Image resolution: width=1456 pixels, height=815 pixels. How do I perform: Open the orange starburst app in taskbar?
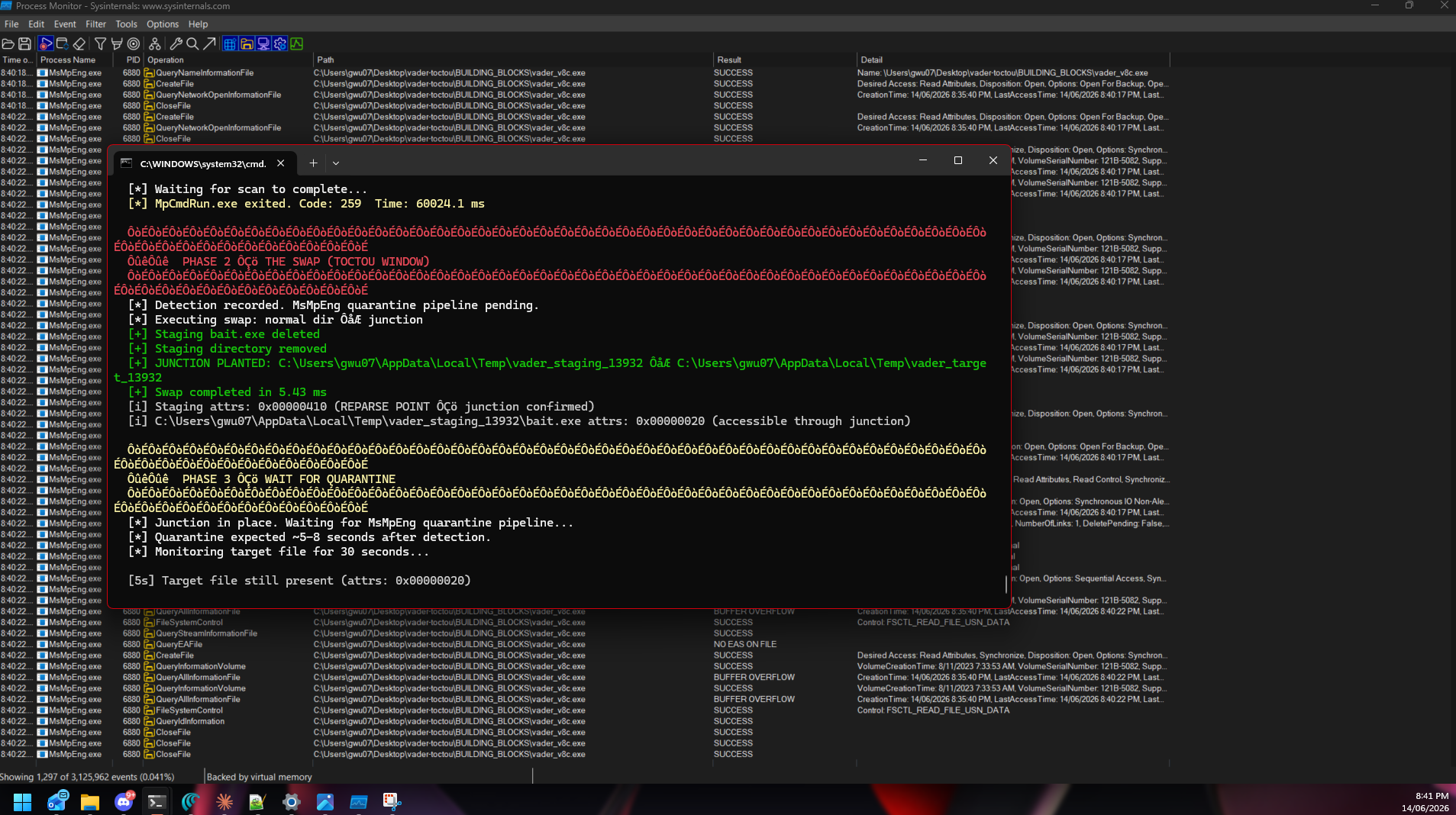[224, 801]
